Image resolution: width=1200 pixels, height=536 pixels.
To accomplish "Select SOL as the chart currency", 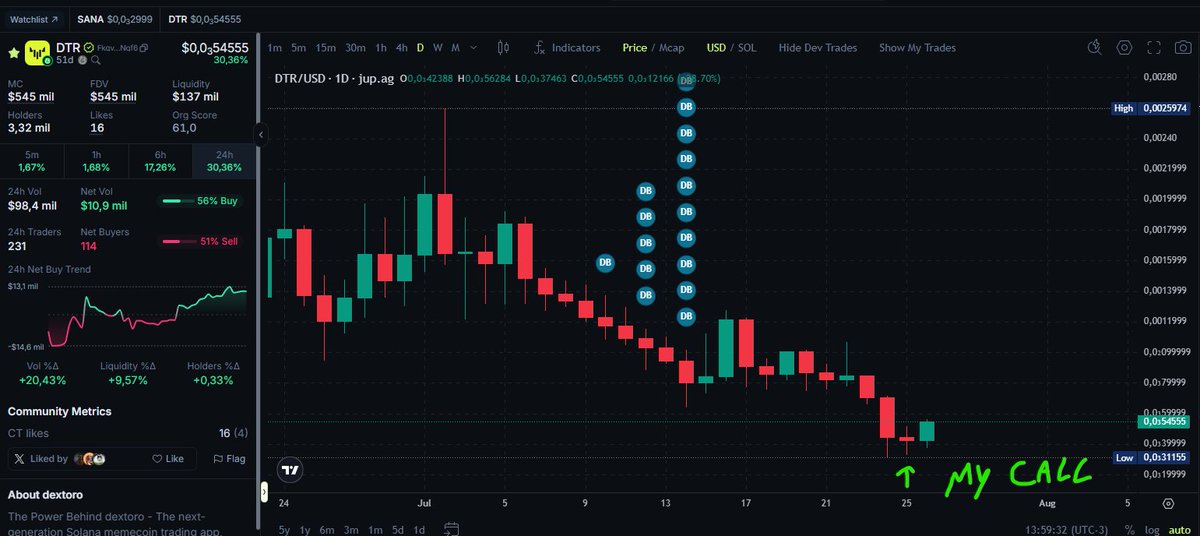I will pos(747,47).
